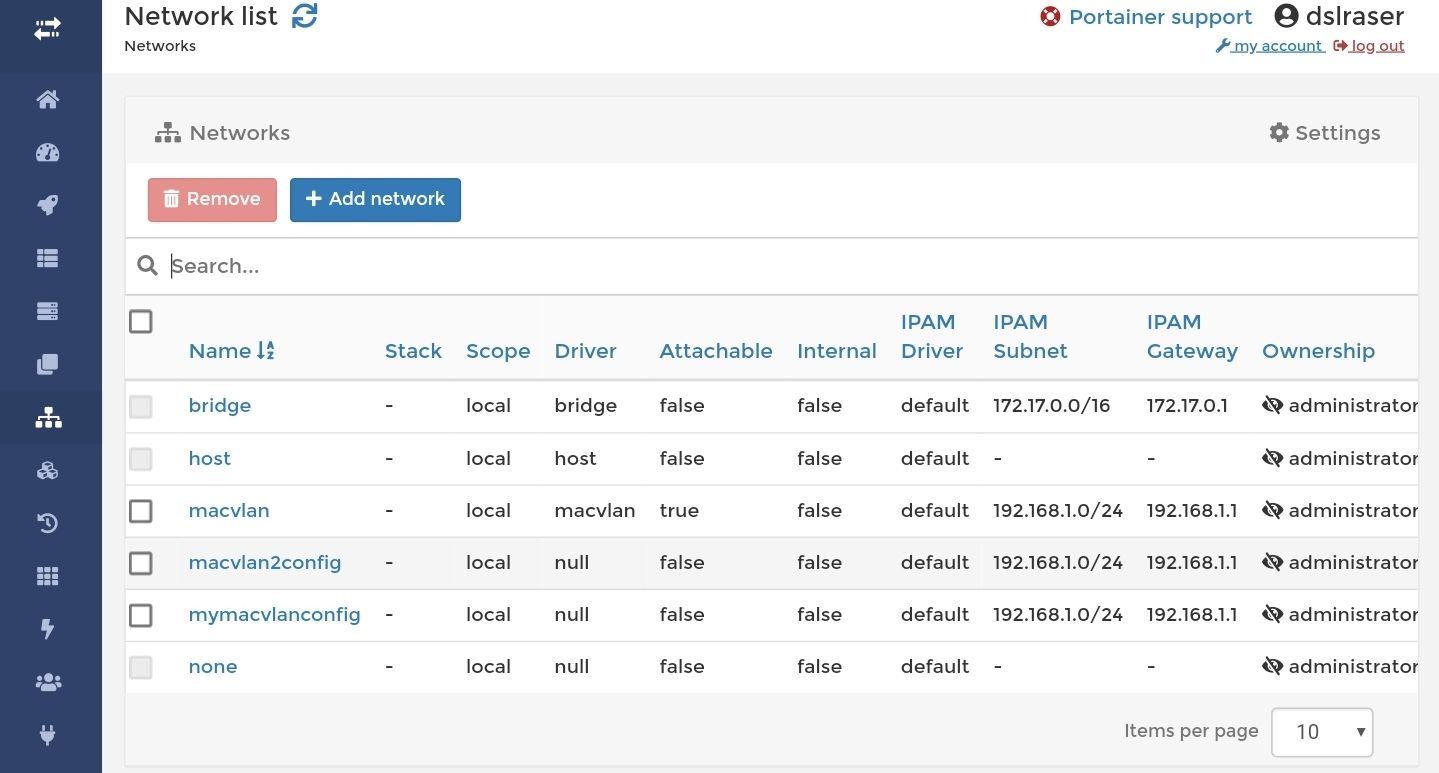The width and height of the screenshot is (1439, 773).
Task: Sort by Ownership column header
Action: point(1318,351)
